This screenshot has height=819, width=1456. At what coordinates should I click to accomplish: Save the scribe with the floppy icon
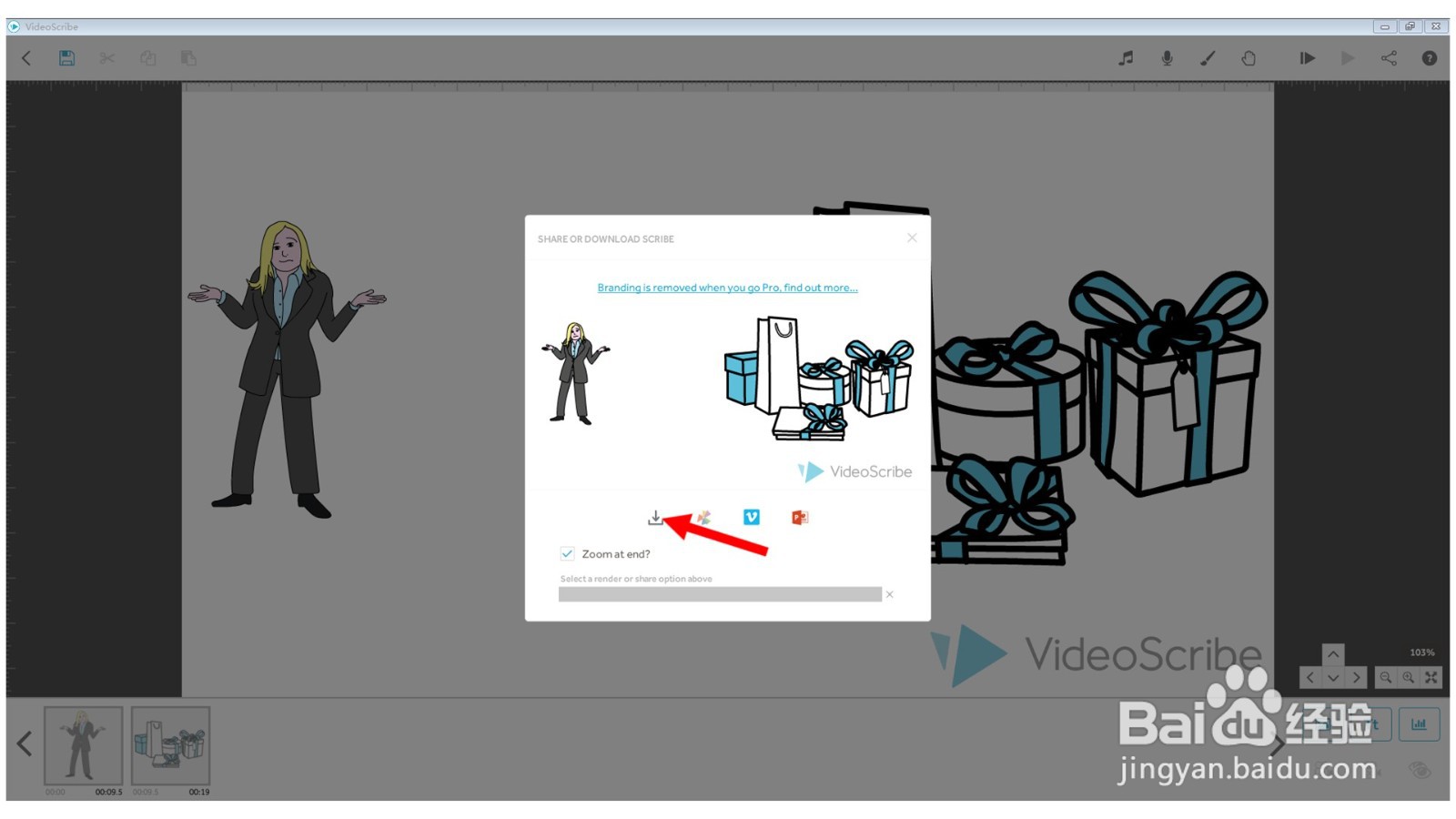pyautogui.click(x=66, y=58)
